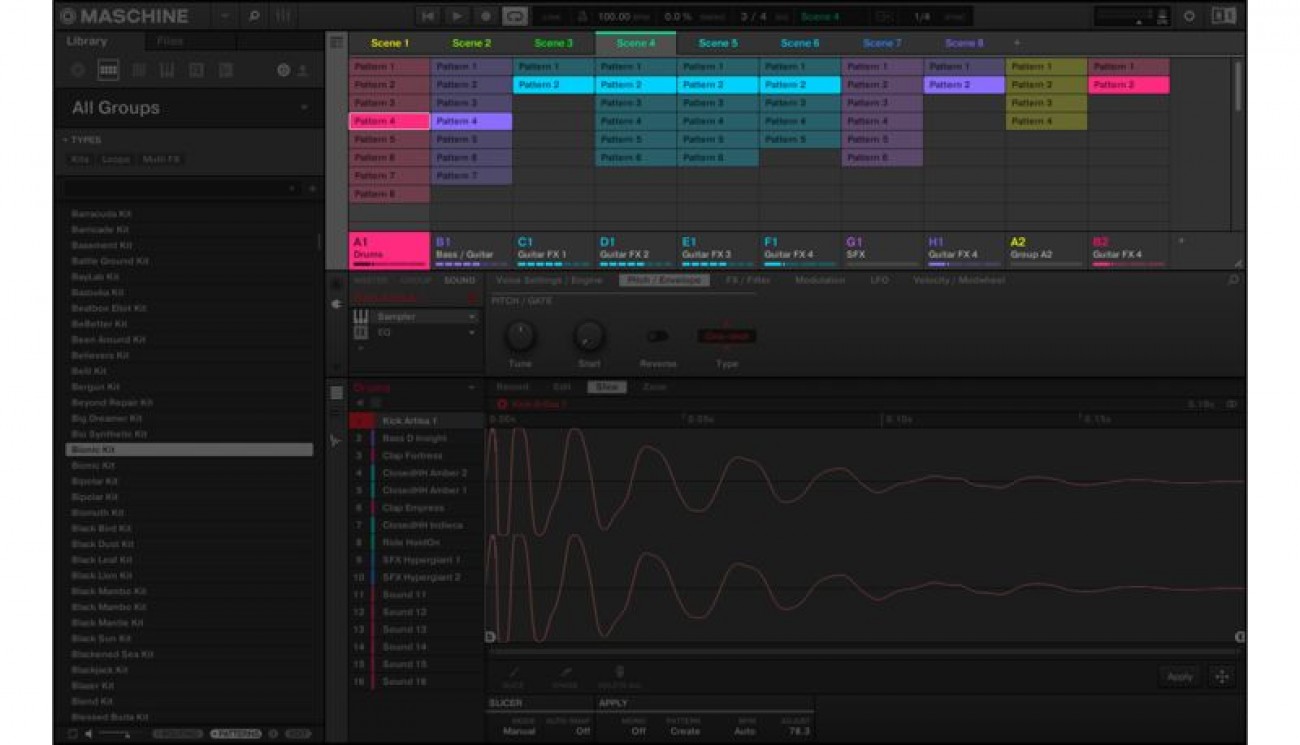Click the browser search magnifier icon in header
Viewport: 1300px width, 745px height.
(x=254, y=16)
